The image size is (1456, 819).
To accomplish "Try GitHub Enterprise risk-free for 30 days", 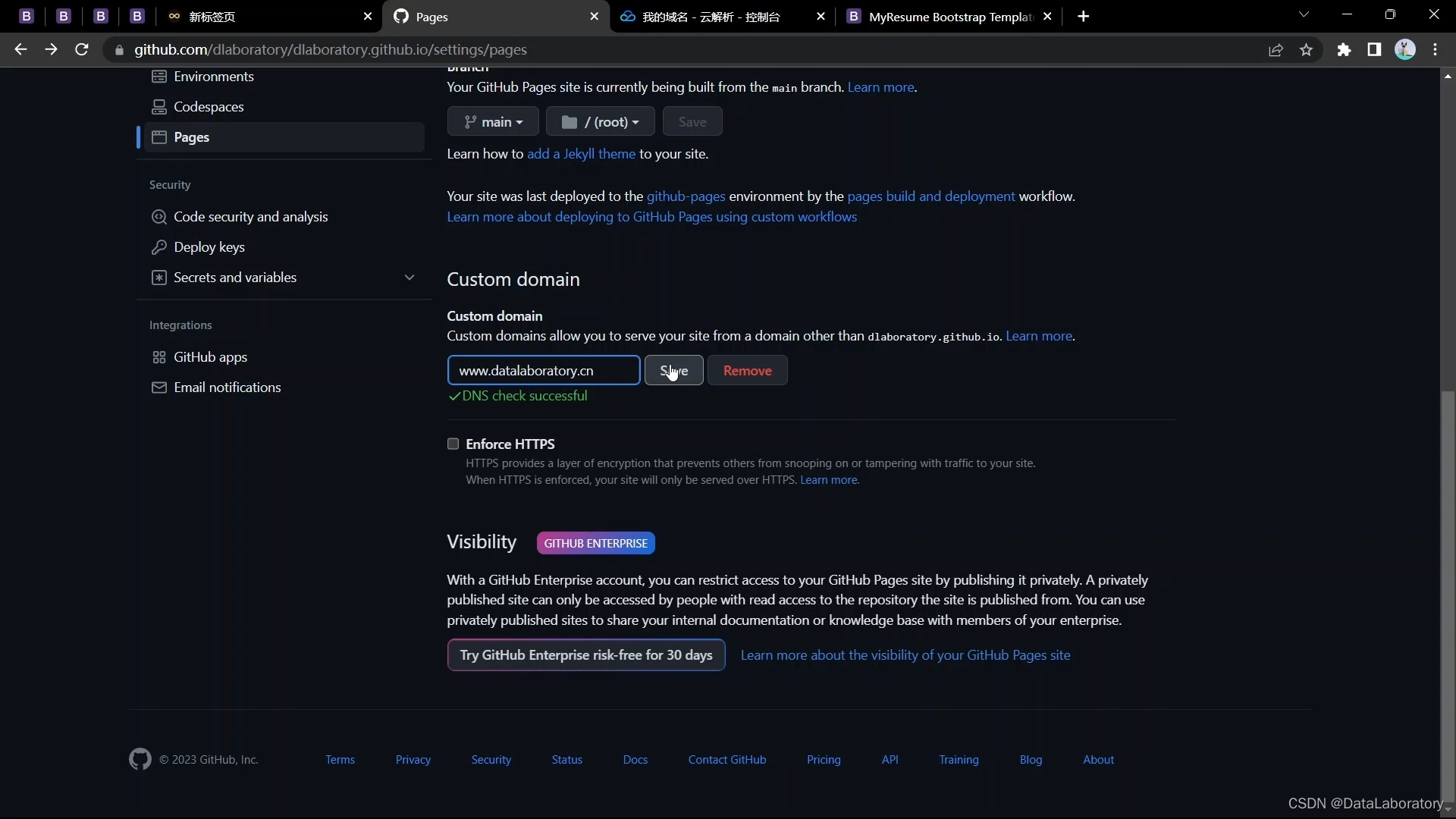I will tap(586, 655).
